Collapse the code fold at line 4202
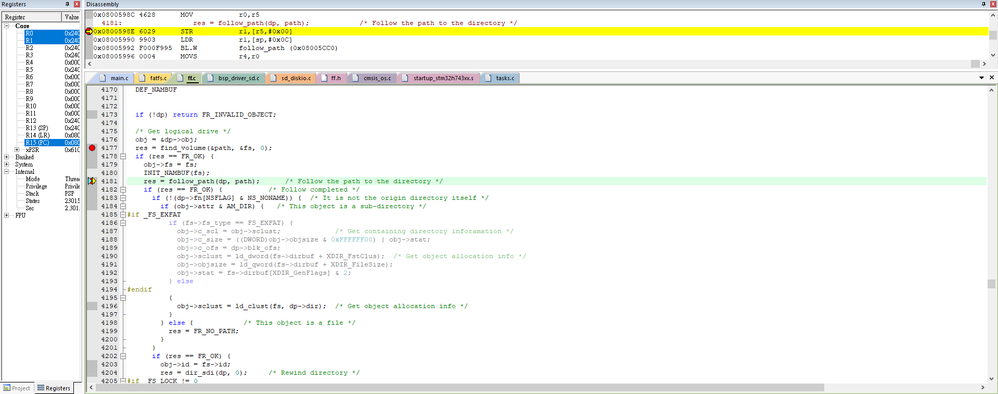Viewport: 998px width, 394px height. tap(122, 355)
